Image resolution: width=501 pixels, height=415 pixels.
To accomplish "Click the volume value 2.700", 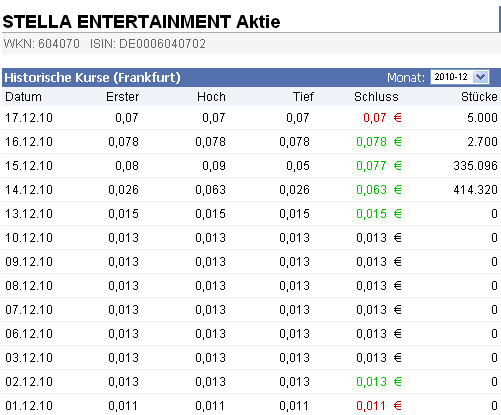I will click(x=482, y=142).
